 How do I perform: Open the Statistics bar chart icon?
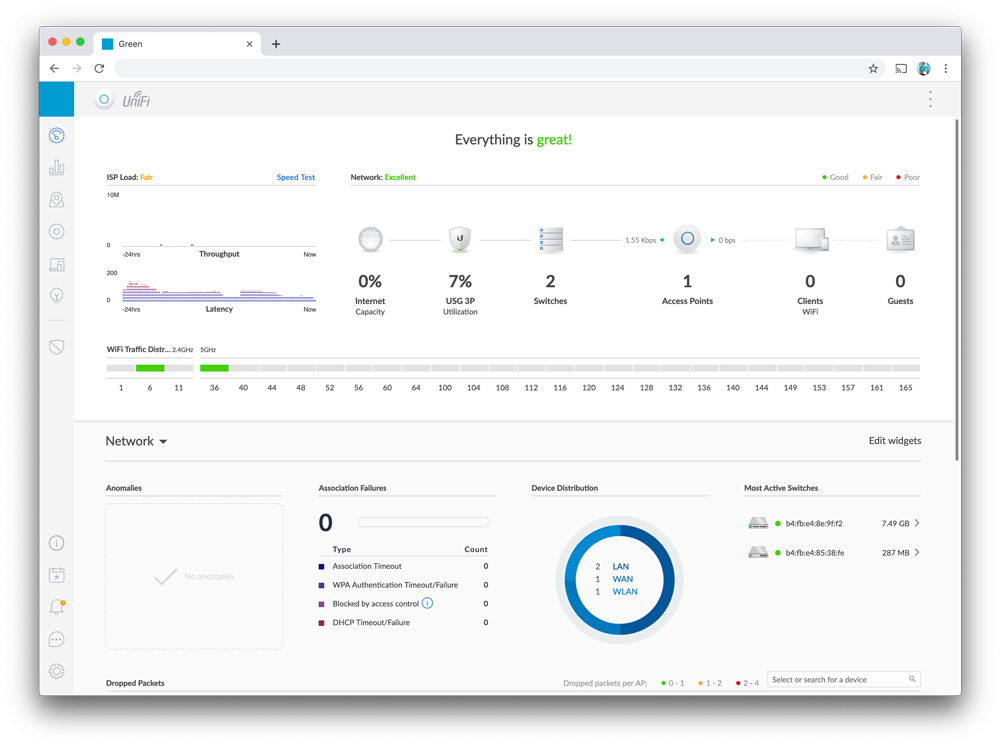coord(57,168)
